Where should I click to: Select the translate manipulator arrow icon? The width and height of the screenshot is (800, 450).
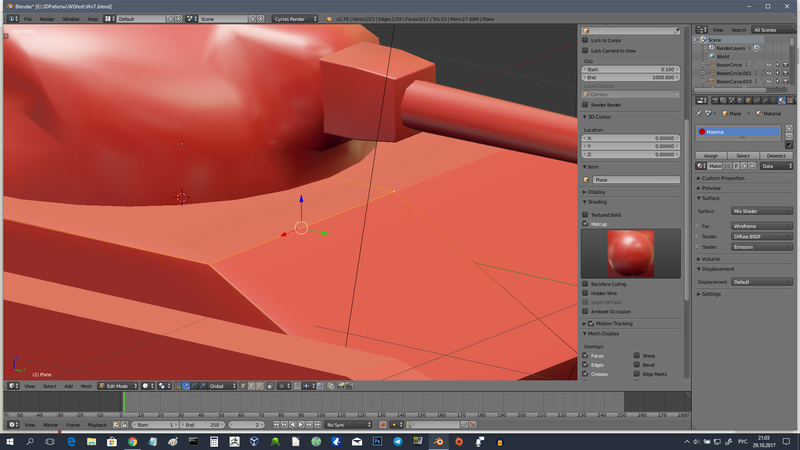click(186, 386)
